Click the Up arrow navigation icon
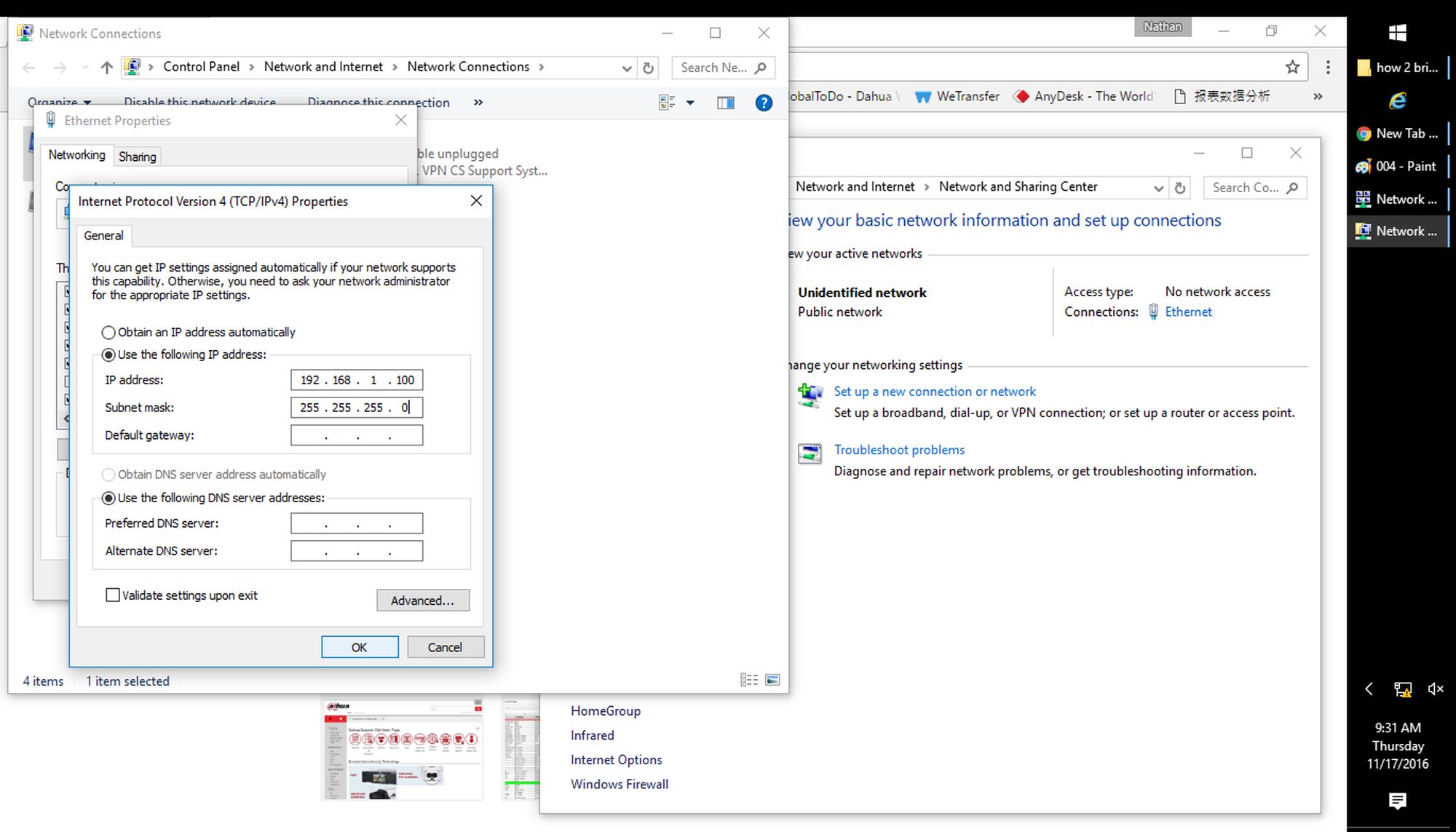Image resolution: width=1456 pixels, height=832 pixels. 107,68
